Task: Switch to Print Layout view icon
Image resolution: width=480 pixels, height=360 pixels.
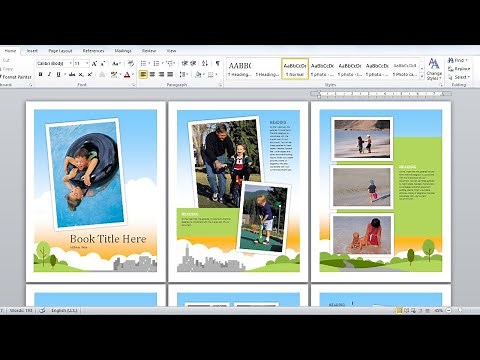Action: point(399,310)
